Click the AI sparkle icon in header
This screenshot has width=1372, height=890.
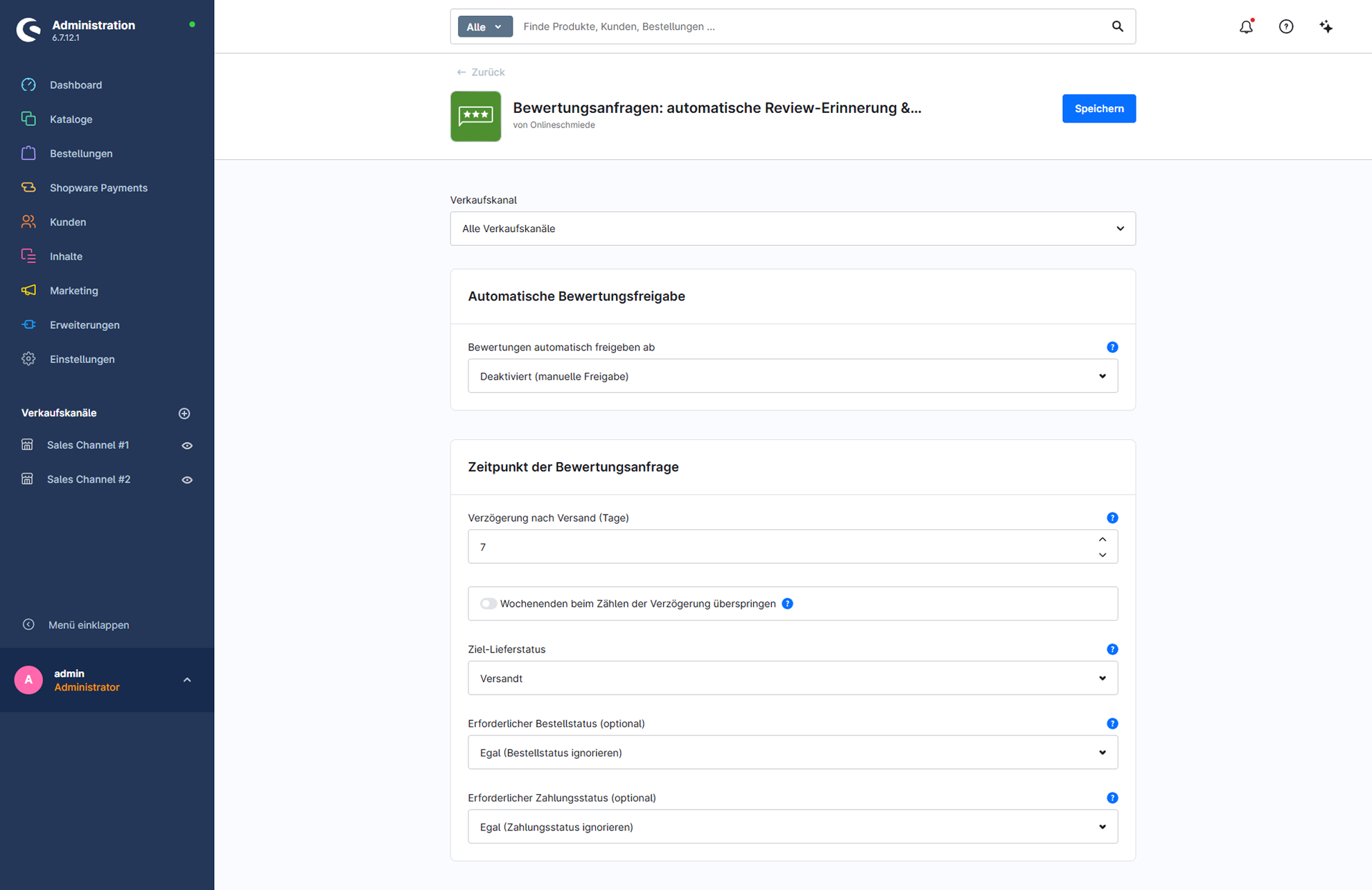[x=1326, y=26]
